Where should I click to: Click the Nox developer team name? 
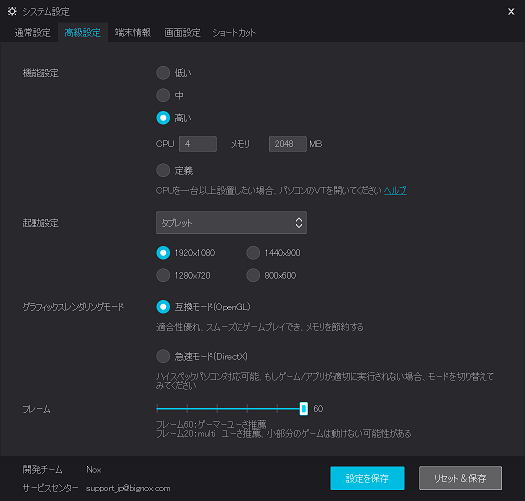(94, 470)
